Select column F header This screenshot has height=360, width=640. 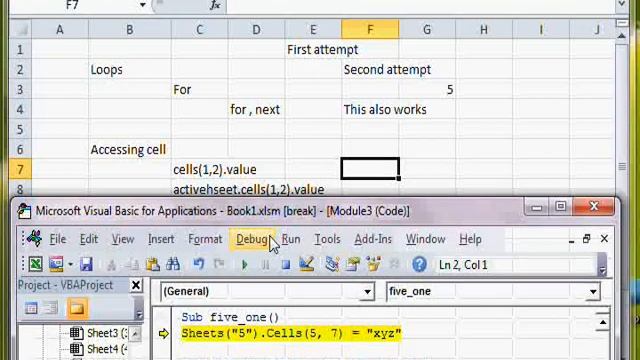[x=370, y=29]
